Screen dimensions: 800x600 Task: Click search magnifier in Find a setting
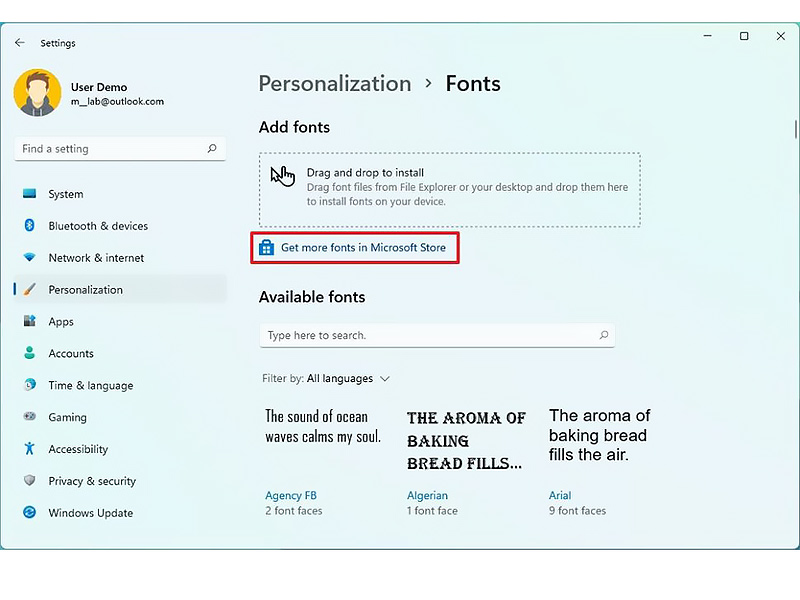point(212,148)
